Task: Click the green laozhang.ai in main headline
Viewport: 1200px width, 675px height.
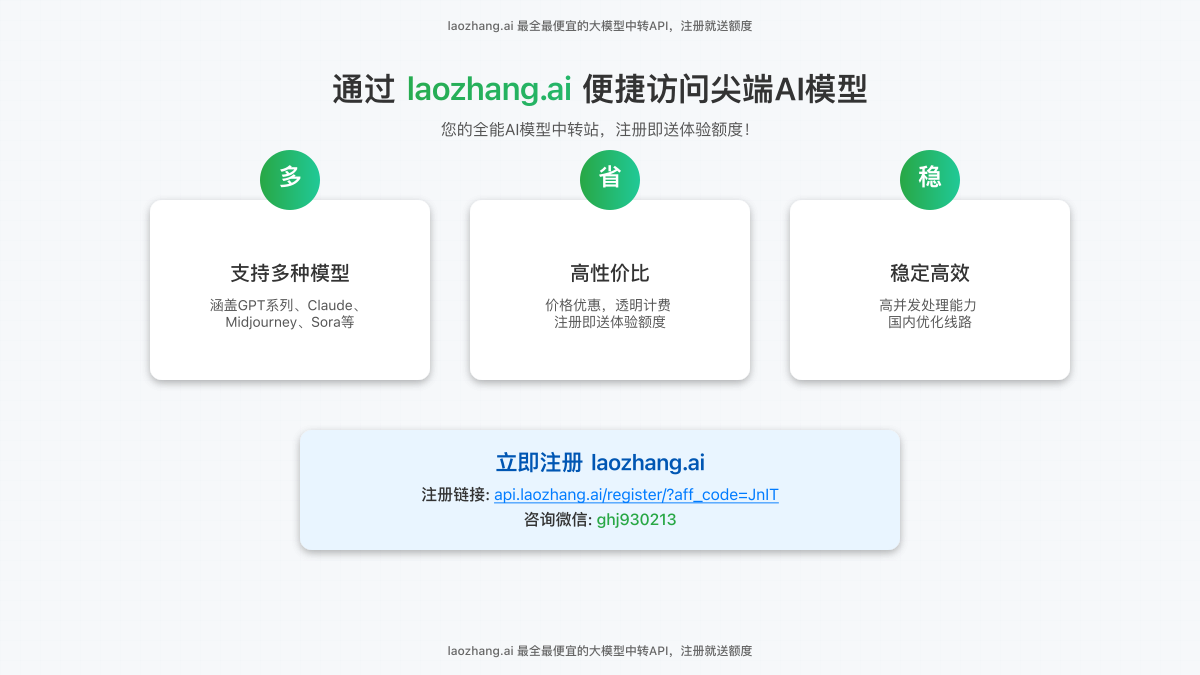Action: [x=489, y=89]
